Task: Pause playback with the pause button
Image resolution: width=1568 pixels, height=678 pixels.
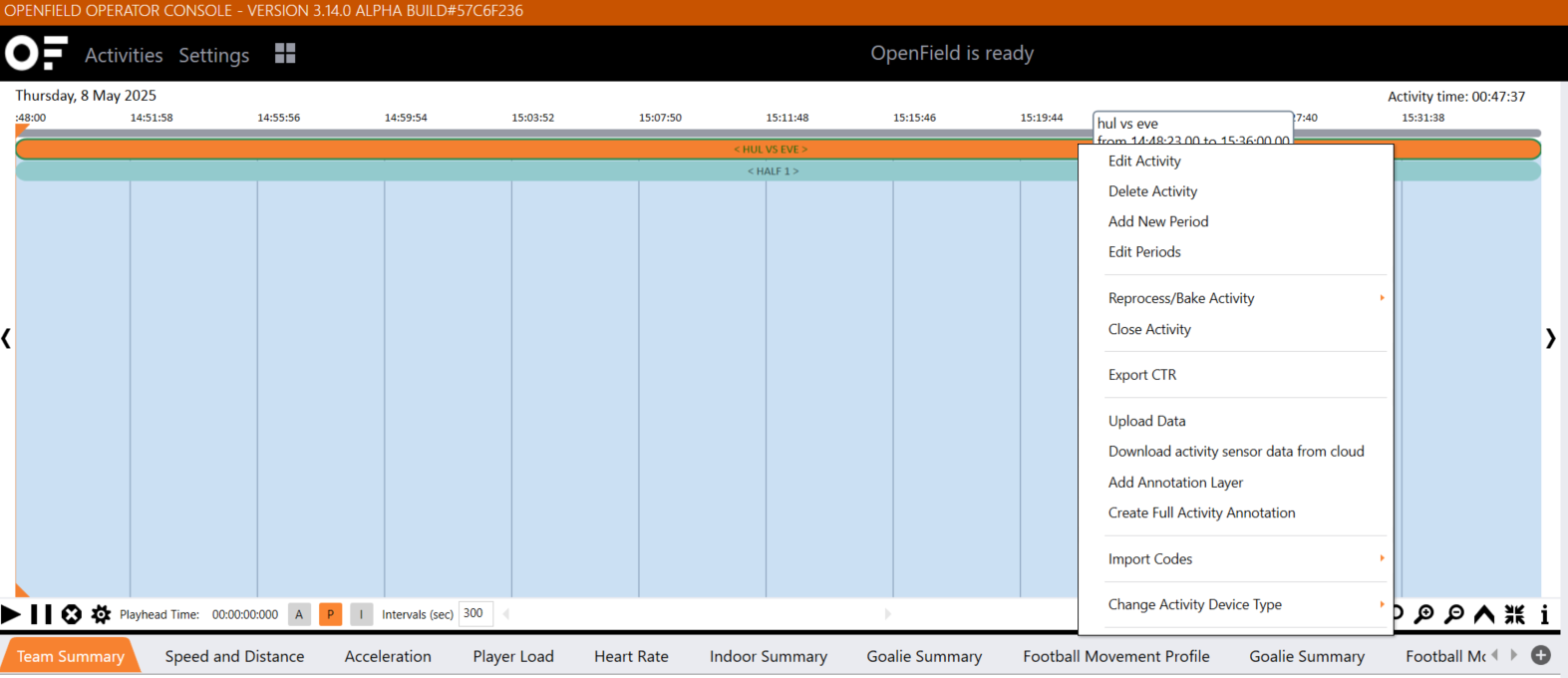Action: pos(41,614)
